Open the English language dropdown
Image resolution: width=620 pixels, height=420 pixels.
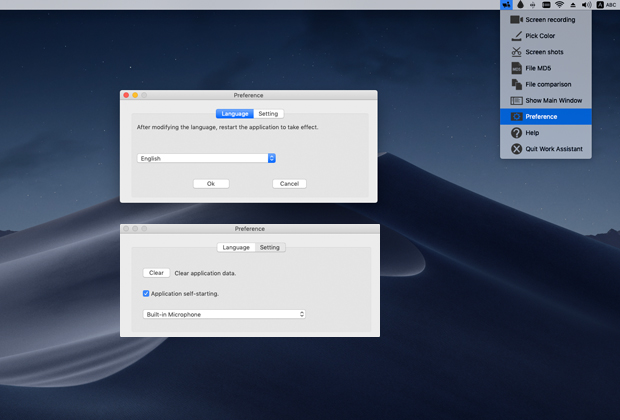[206, 158]
